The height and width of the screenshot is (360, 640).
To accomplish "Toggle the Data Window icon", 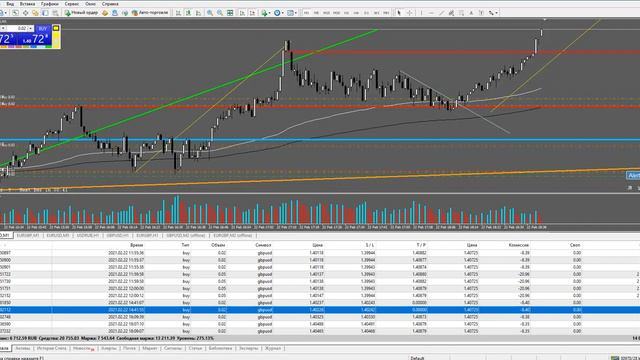I will point(25,13).
